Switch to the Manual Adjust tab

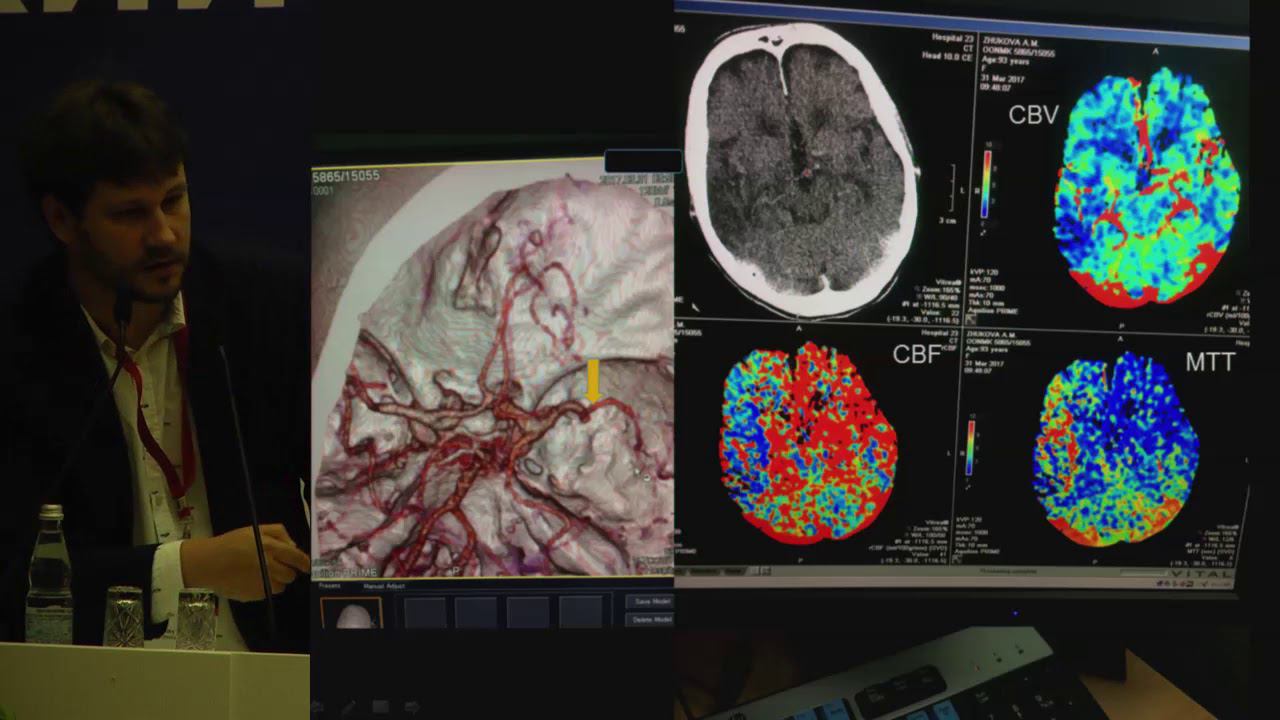pos(384,585)
